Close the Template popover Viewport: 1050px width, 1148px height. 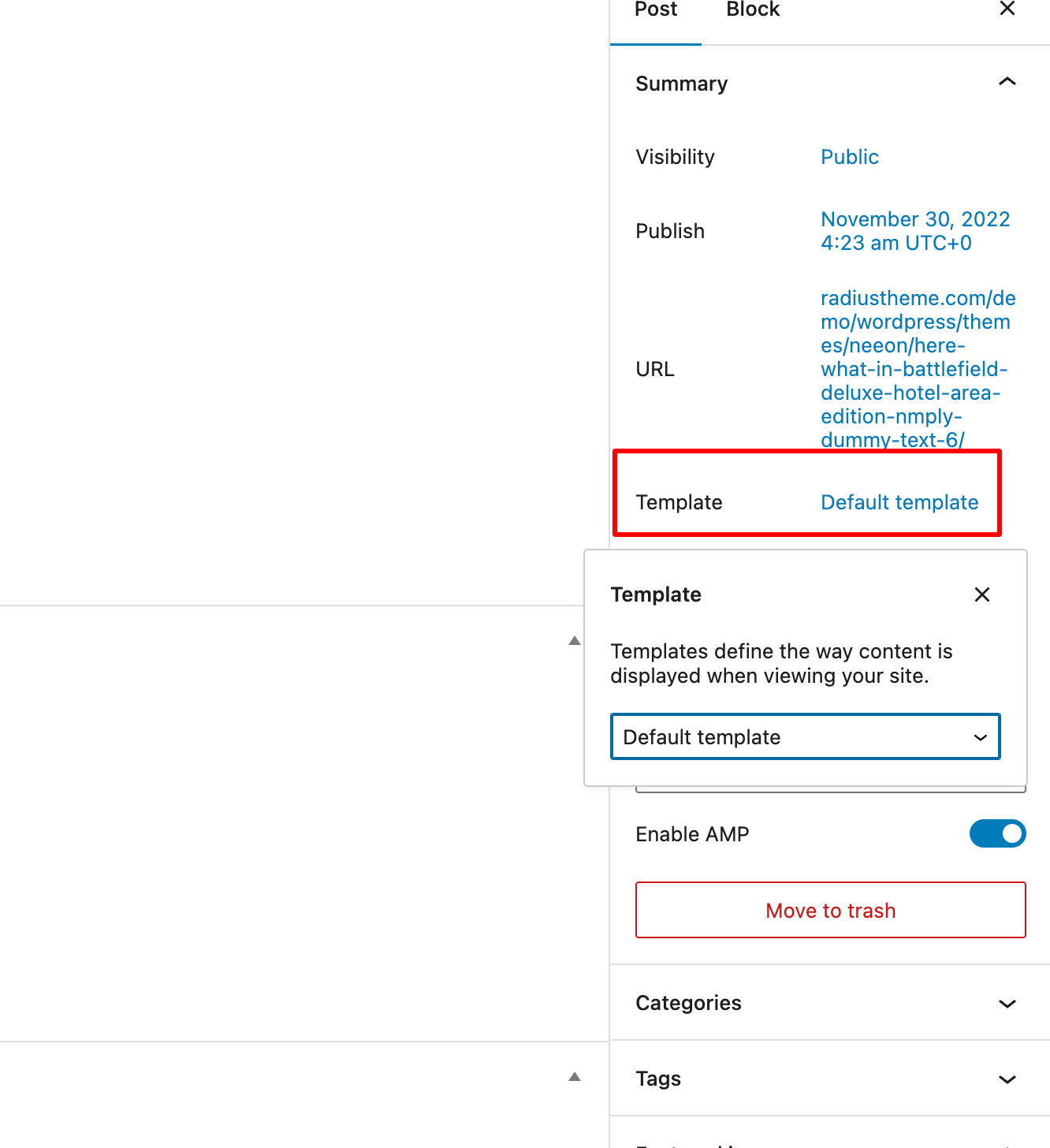[x=982, y=594]
